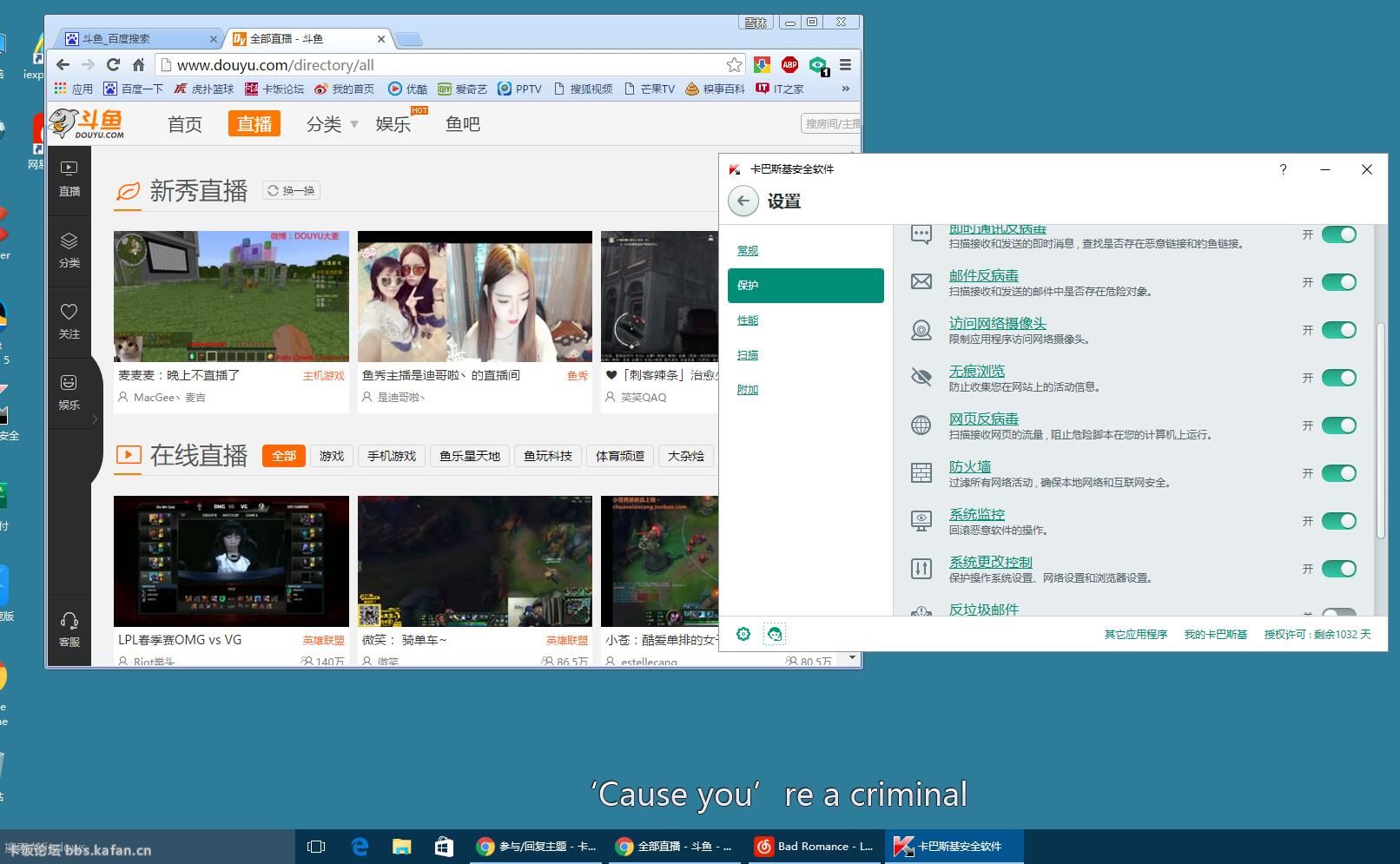The width and height of the screenshot is (1400, 864).
Task: Toggle system change control (系统更改控制) switch
Action: click(x=1338, y=569)
